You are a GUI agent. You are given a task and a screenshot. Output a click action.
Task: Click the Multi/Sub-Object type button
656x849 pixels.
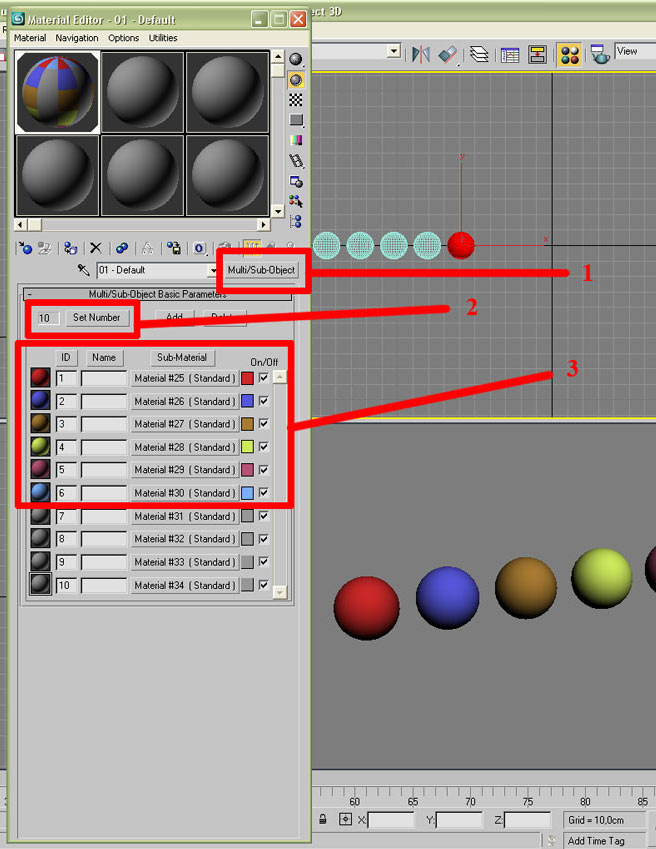pyautogui.click(x=261, y=270)
